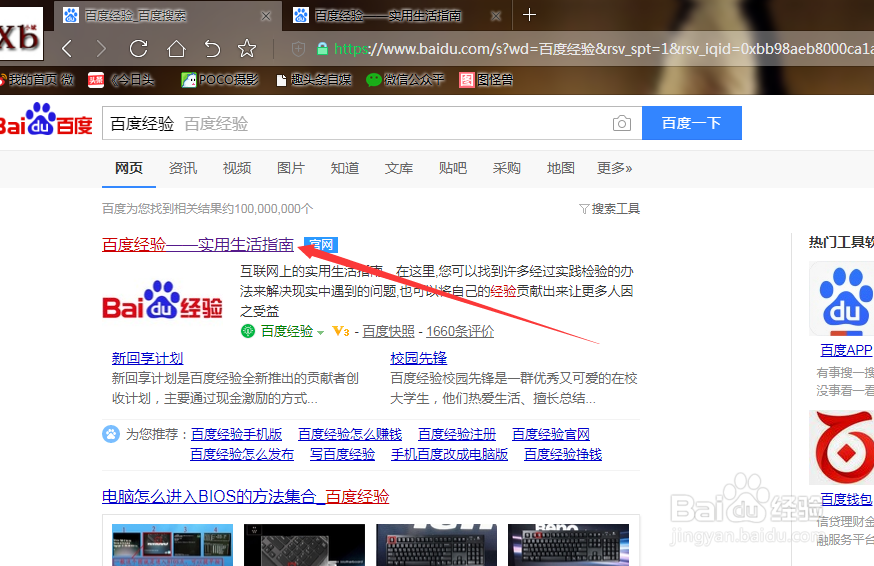This screenshot has height=566, width=874.
Task: Open the 百度经验手机版 suggestion
Action: [x=236, y=434]
